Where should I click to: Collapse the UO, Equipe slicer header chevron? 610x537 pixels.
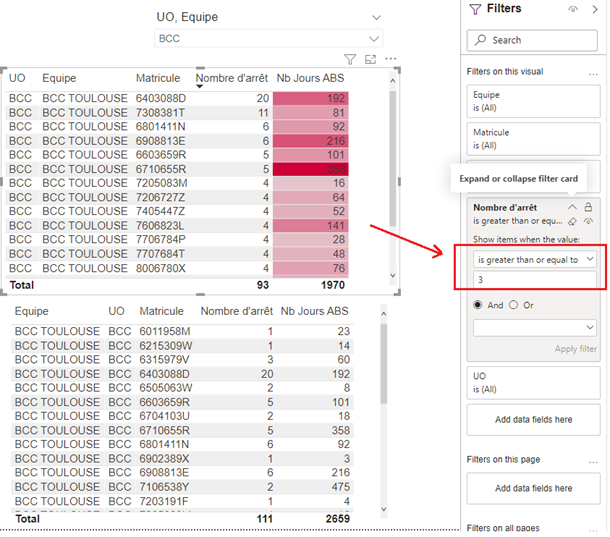tap(376, 18)
